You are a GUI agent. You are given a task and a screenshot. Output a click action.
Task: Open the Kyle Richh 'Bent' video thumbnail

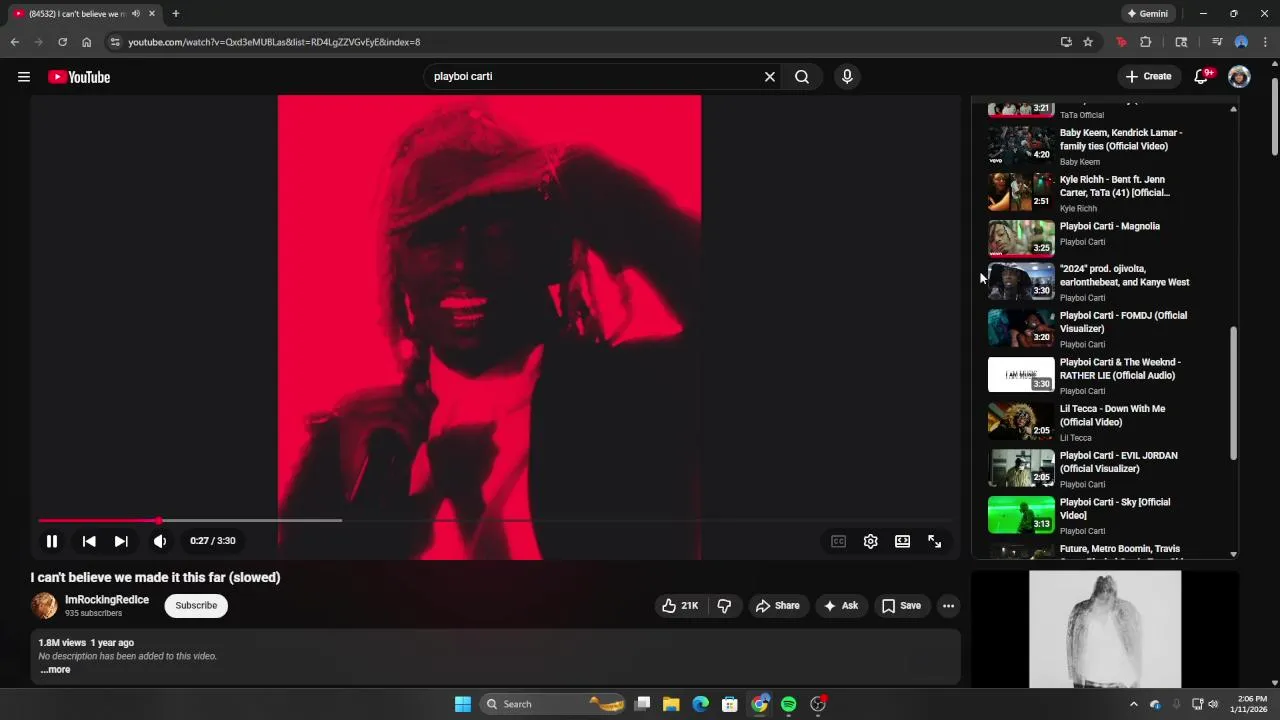(1021, 192)
